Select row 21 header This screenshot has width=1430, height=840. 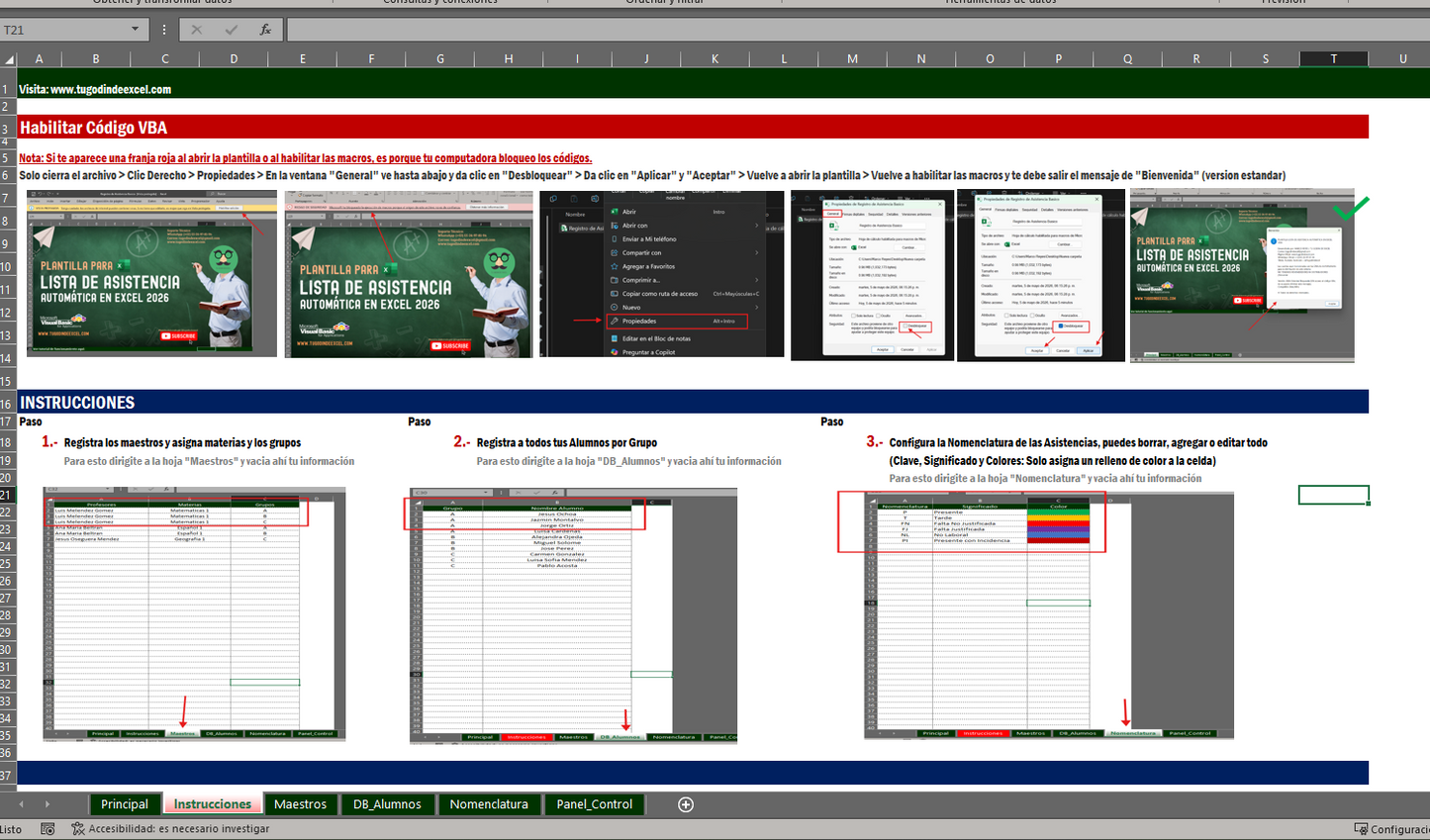[x=8, y=495]
